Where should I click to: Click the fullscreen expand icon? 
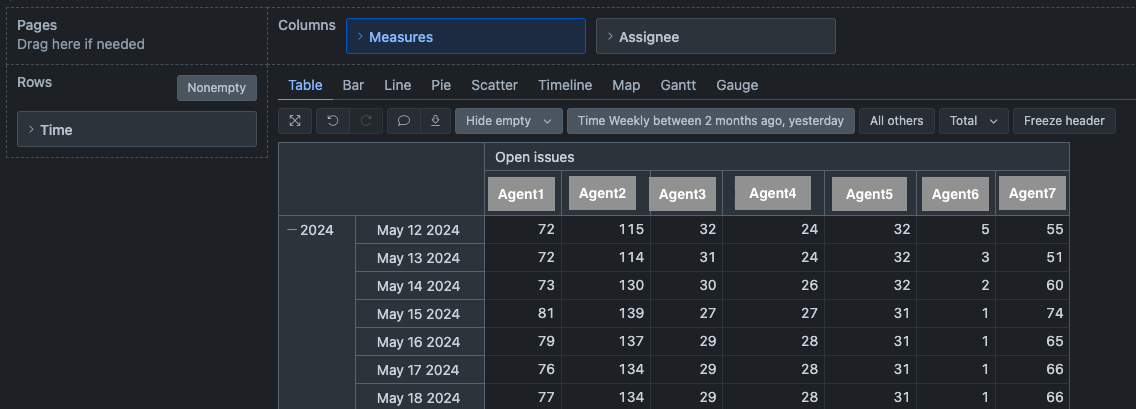295,121
